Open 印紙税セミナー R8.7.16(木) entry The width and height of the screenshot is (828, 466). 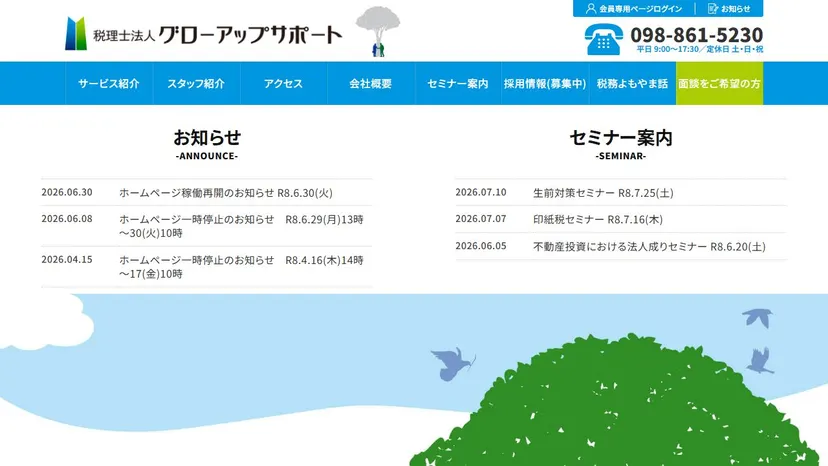598,219
